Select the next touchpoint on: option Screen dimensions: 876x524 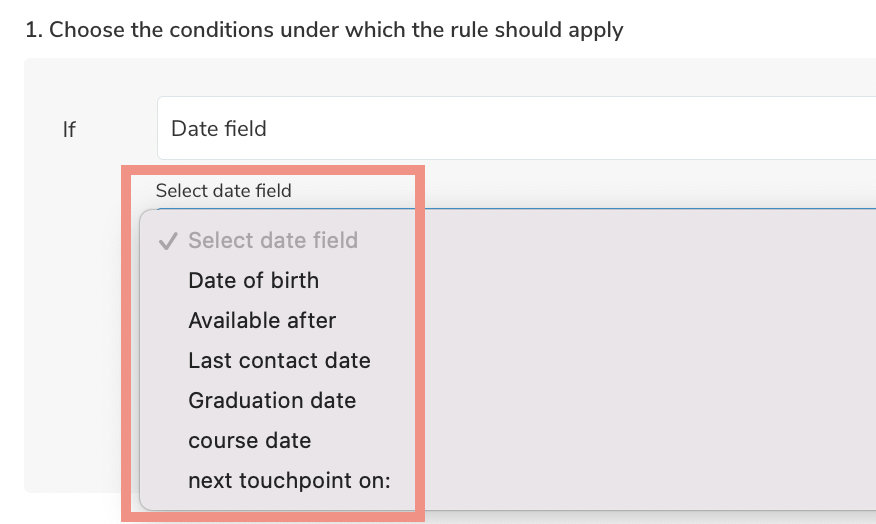(x=289, y=481)
